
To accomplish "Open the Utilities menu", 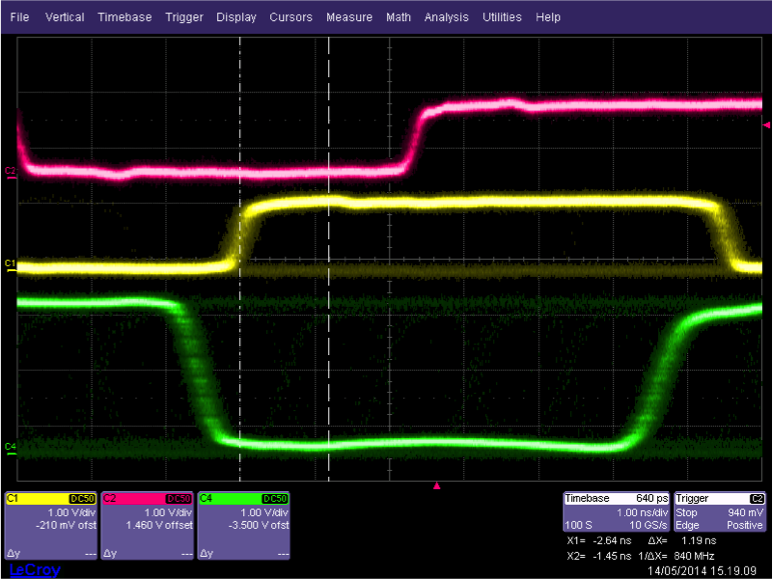I will (x=502, y=17).
